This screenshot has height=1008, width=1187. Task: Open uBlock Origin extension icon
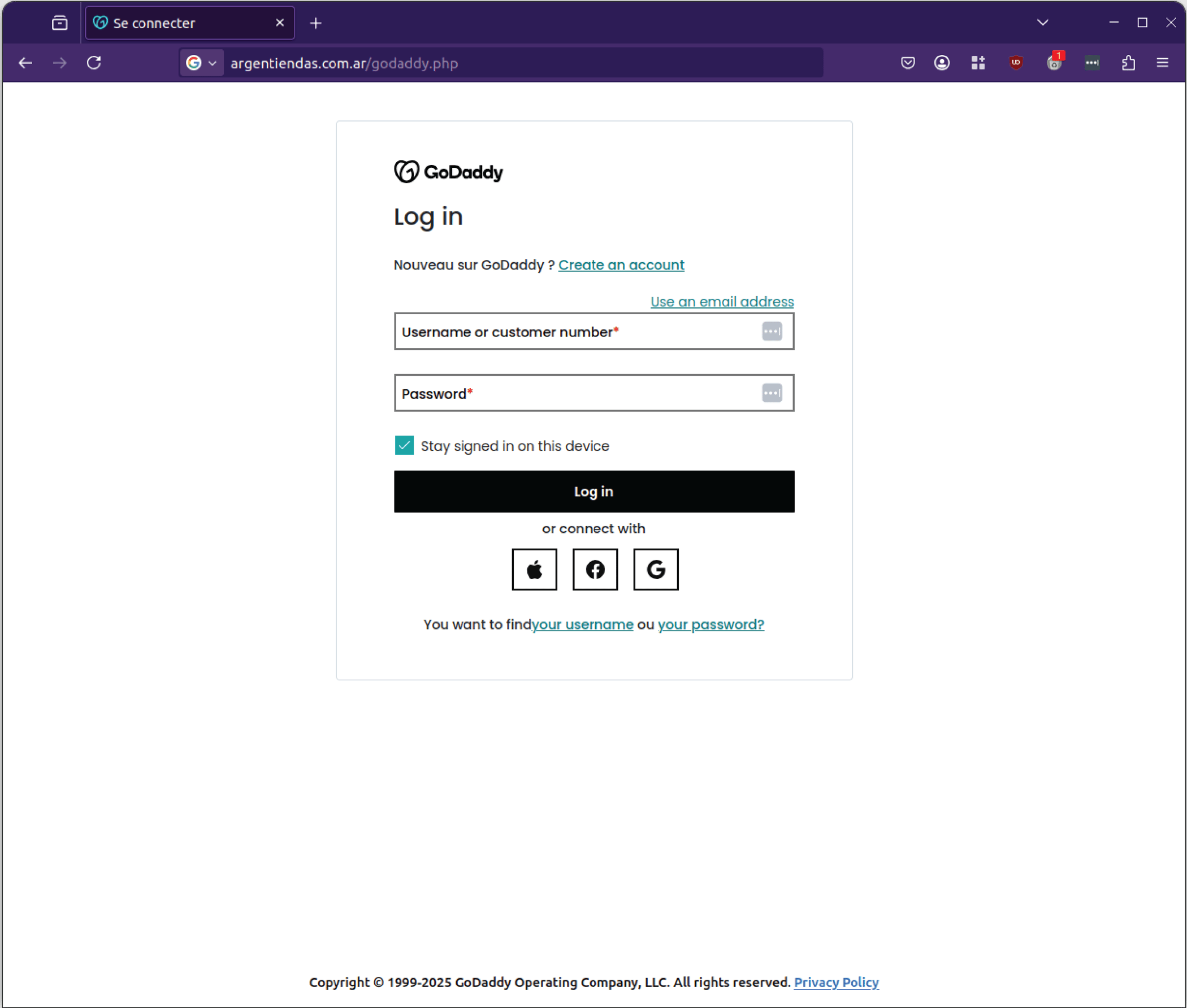pos(1016,63)
